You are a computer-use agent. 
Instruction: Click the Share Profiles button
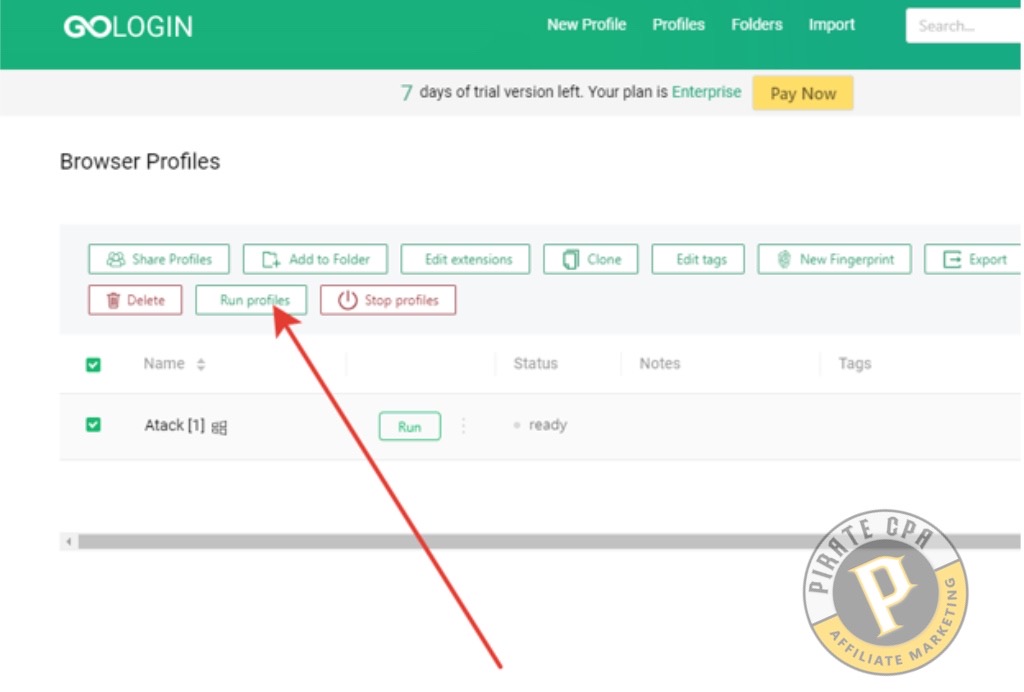159,259
